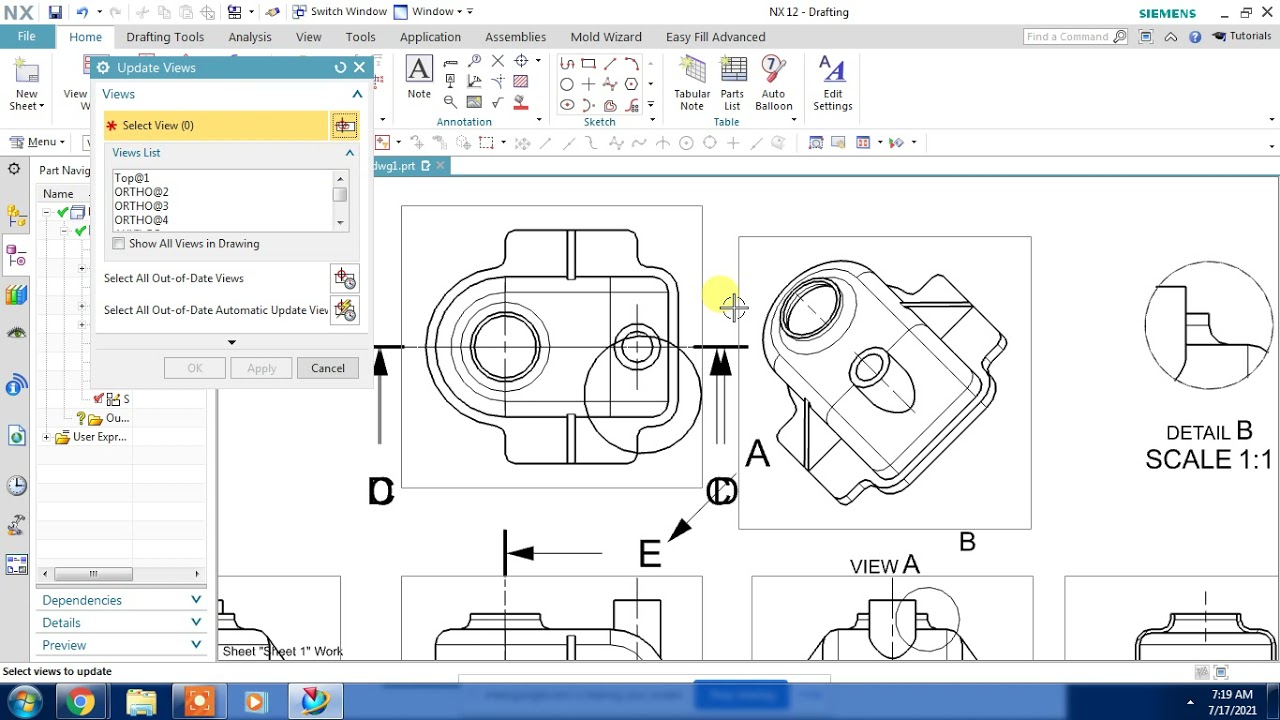Collapse the Views section
Viewport: 1280px width, 720px height.
tap(357, 94)
